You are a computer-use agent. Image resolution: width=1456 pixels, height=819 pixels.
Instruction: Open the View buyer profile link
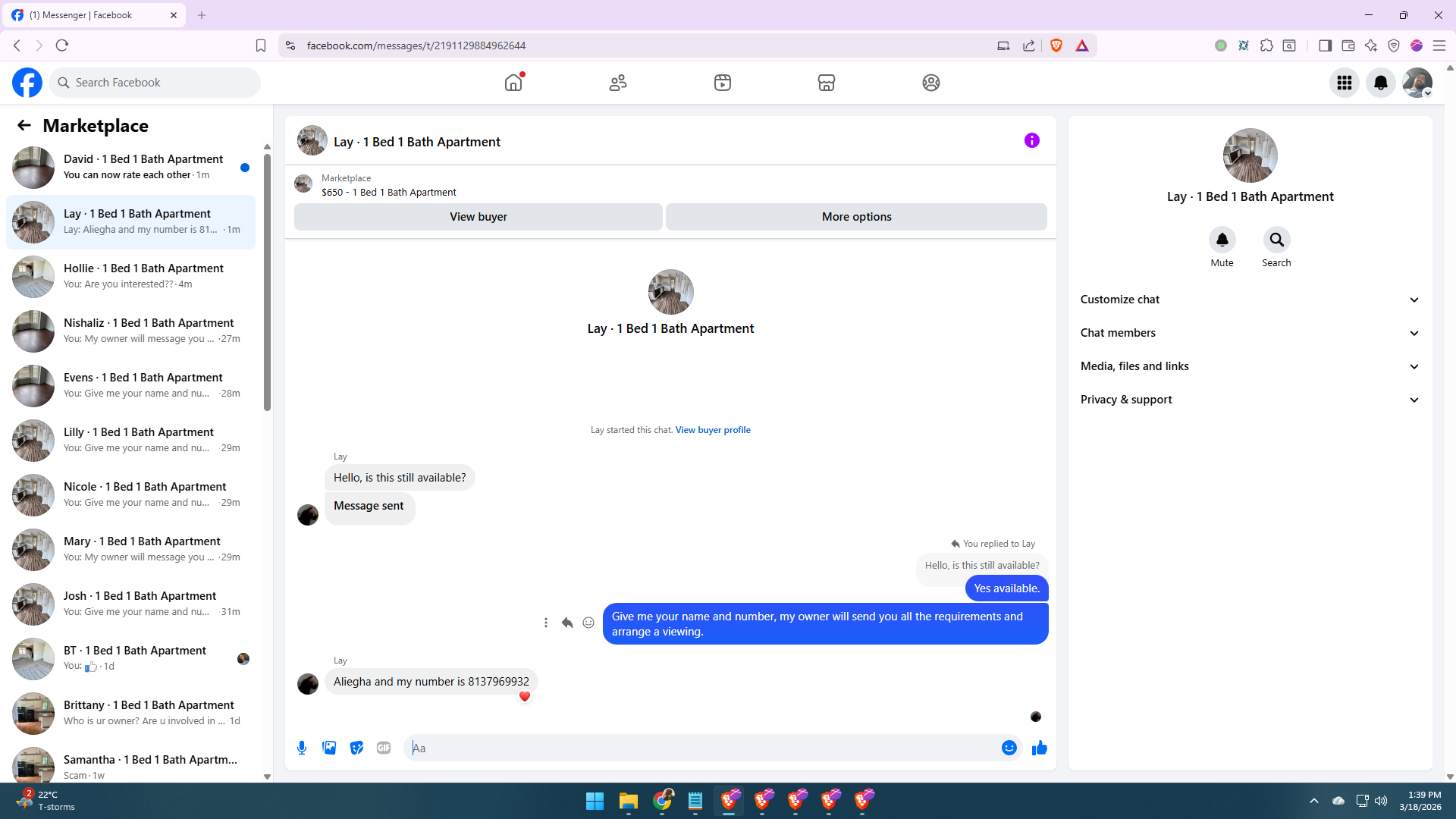point(713,430)
